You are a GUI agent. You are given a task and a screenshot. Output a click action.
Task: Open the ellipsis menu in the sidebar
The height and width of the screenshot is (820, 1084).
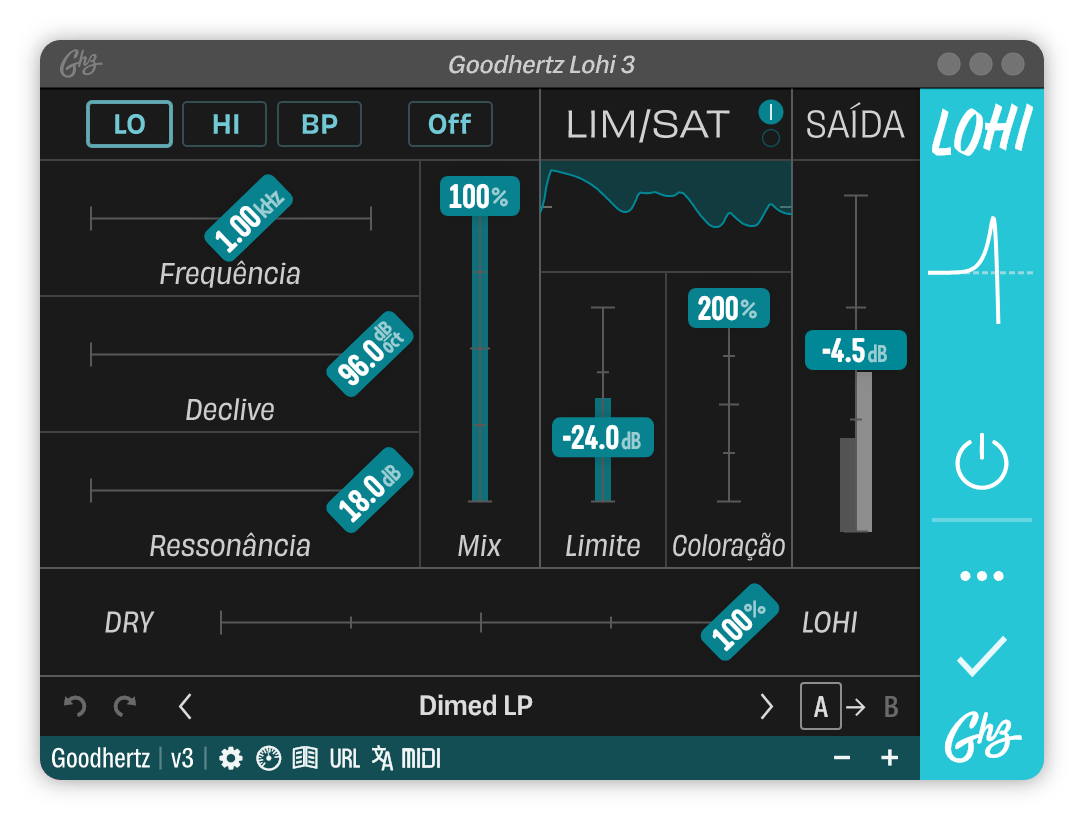(982, 574)
